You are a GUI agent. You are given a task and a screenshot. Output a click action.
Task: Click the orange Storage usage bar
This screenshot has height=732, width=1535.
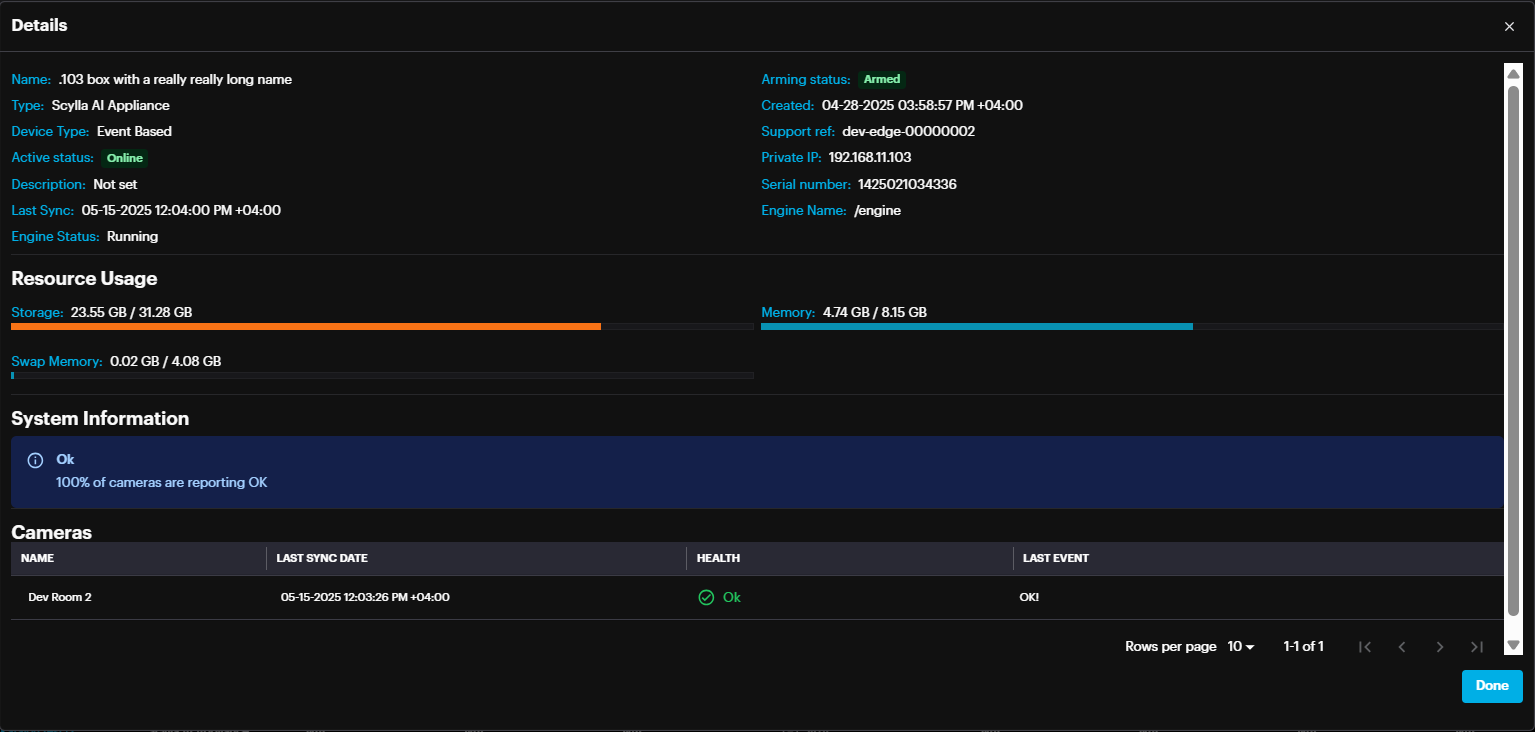(x=305, y=326)
